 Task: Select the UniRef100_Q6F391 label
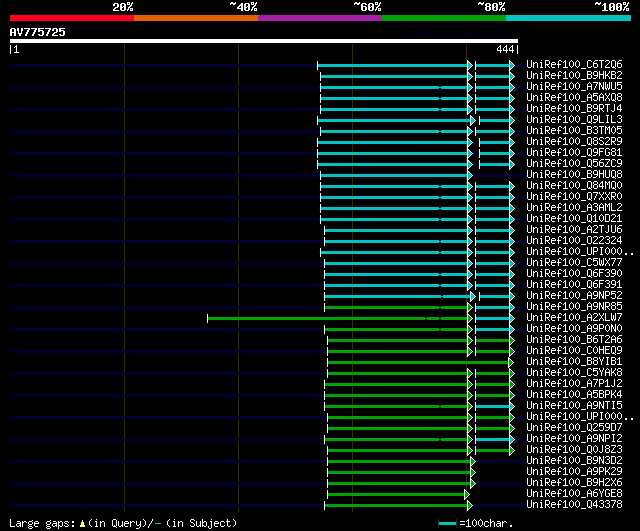click(574, 285)
